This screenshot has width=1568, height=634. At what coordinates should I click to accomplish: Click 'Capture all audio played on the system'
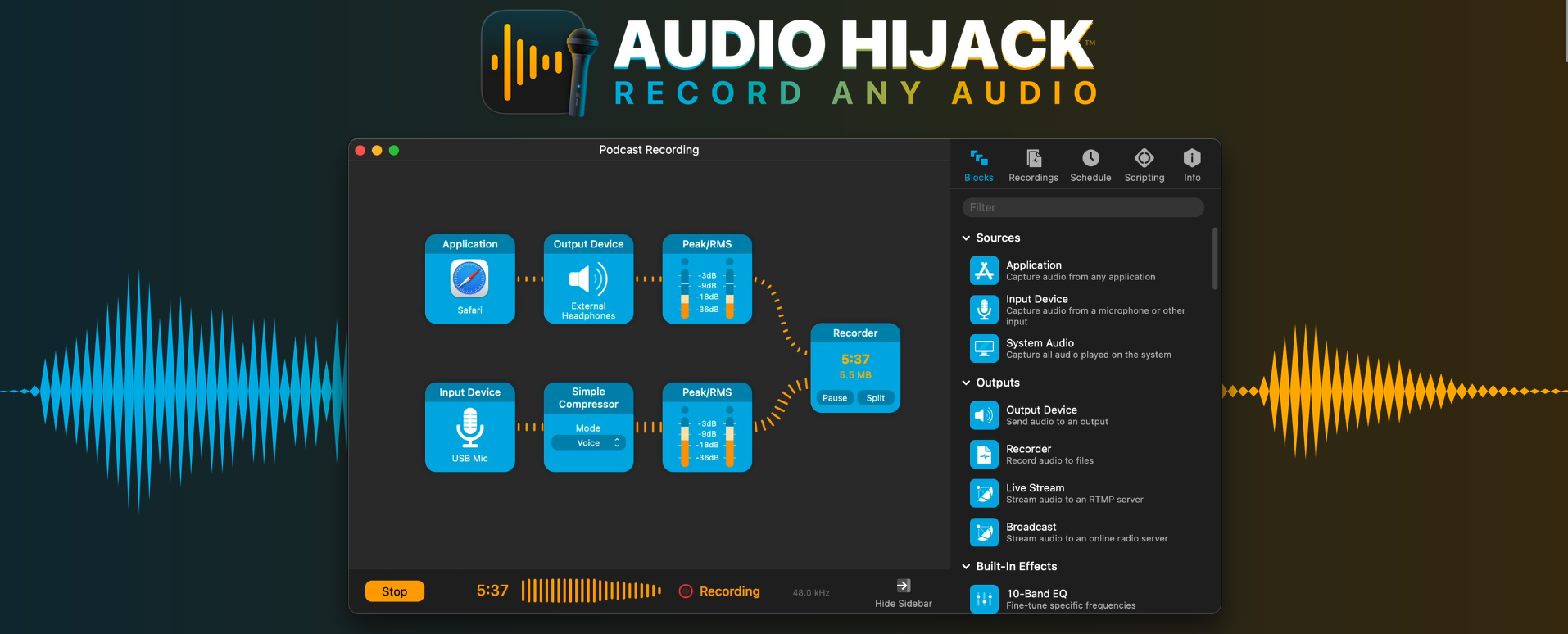pyautogui.click(x=1088, y=355)
